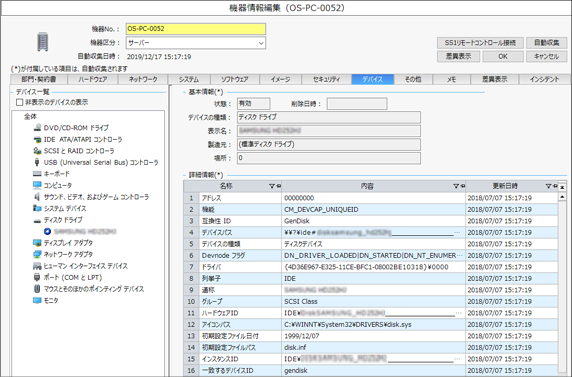Click the CM_DEVCAP_UNIQUEID cell
The image size is (572, 377).
(373, 209)
